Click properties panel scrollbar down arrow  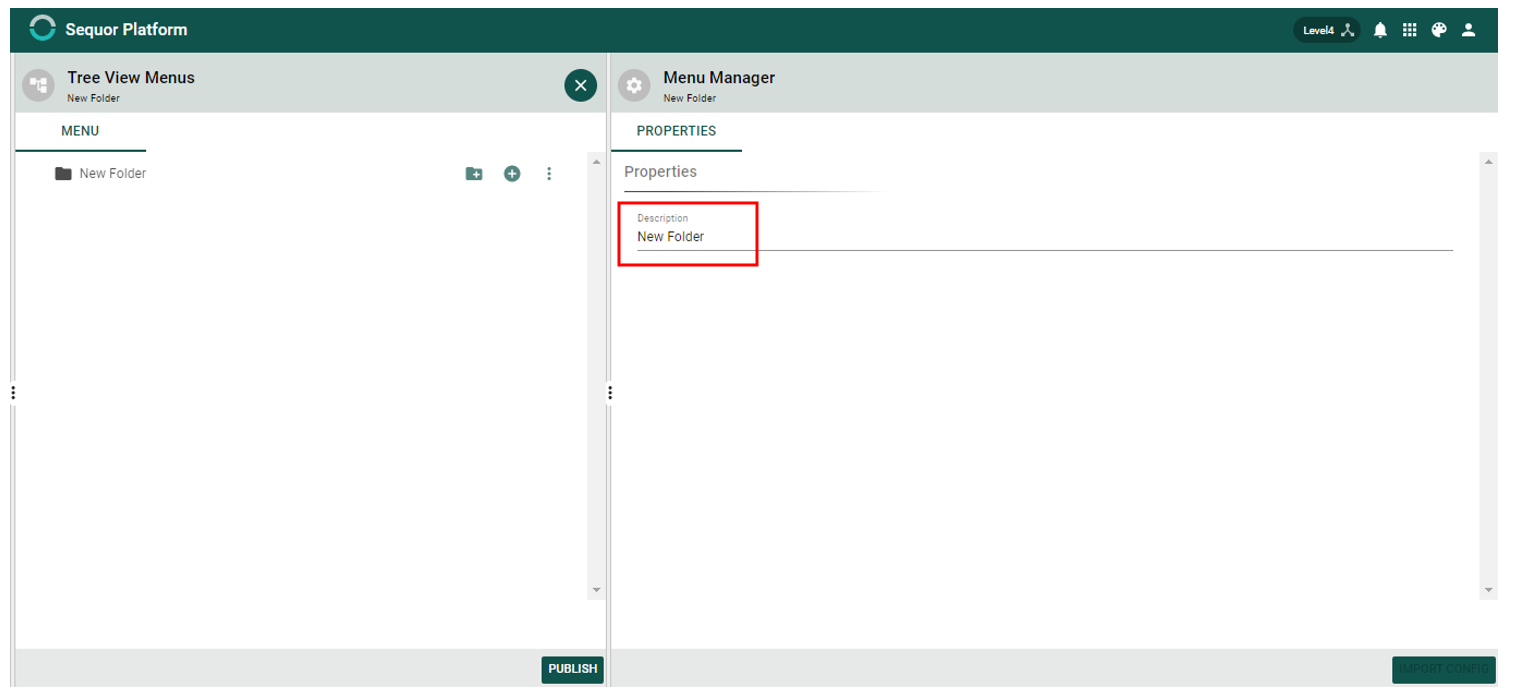click(x=1488, y=591)
